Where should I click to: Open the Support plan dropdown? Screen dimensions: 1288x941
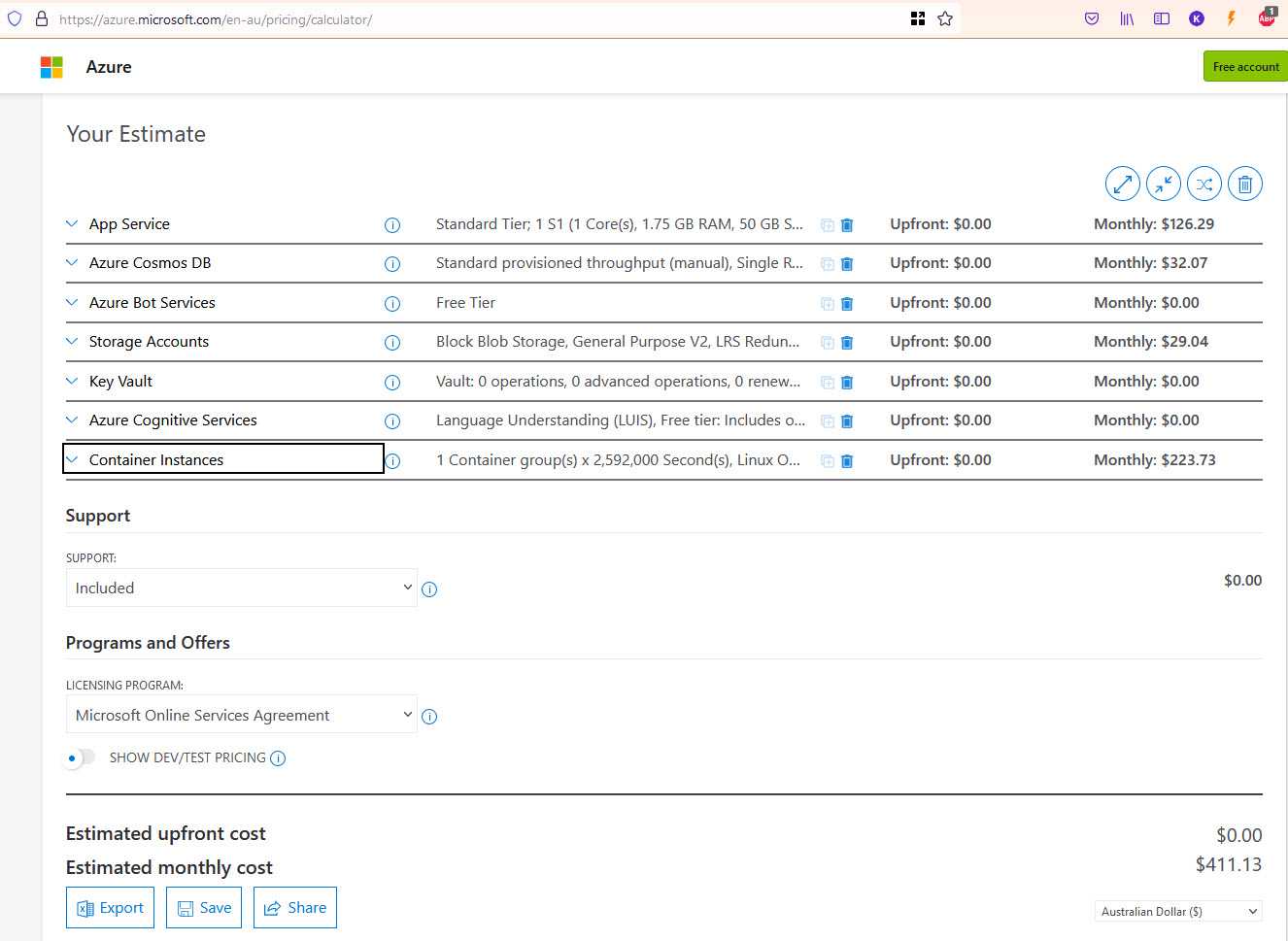(241, 588)
